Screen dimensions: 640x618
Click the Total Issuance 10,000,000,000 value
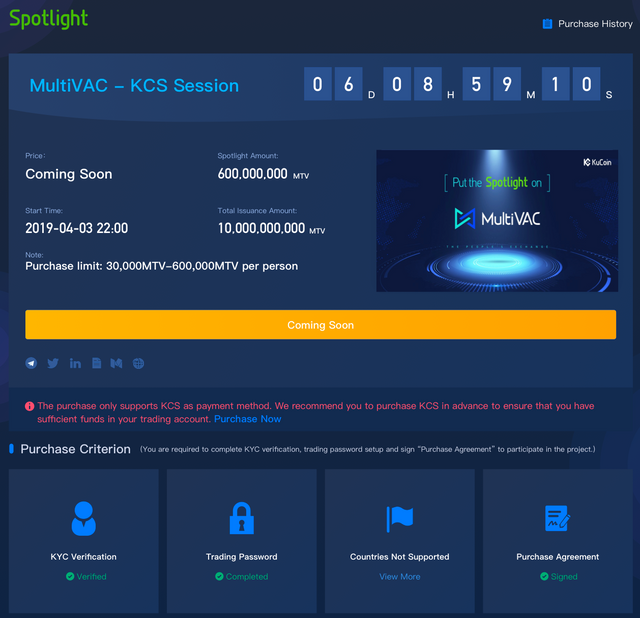click(261, 228)
